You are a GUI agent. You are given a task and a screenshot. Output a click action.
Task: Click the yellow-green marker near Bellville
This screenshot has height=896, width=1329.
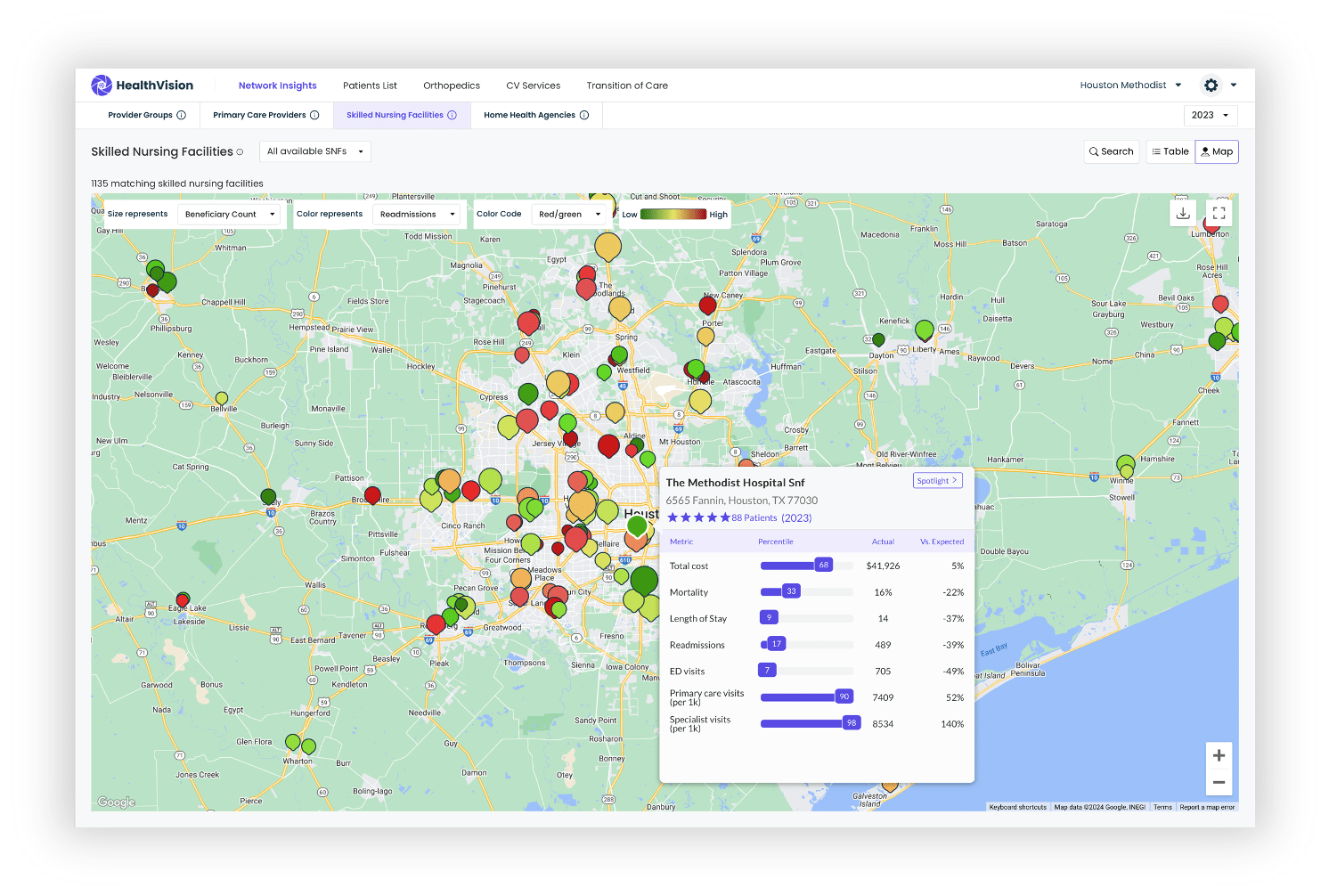pyautogui.click(x=222, y=398)
